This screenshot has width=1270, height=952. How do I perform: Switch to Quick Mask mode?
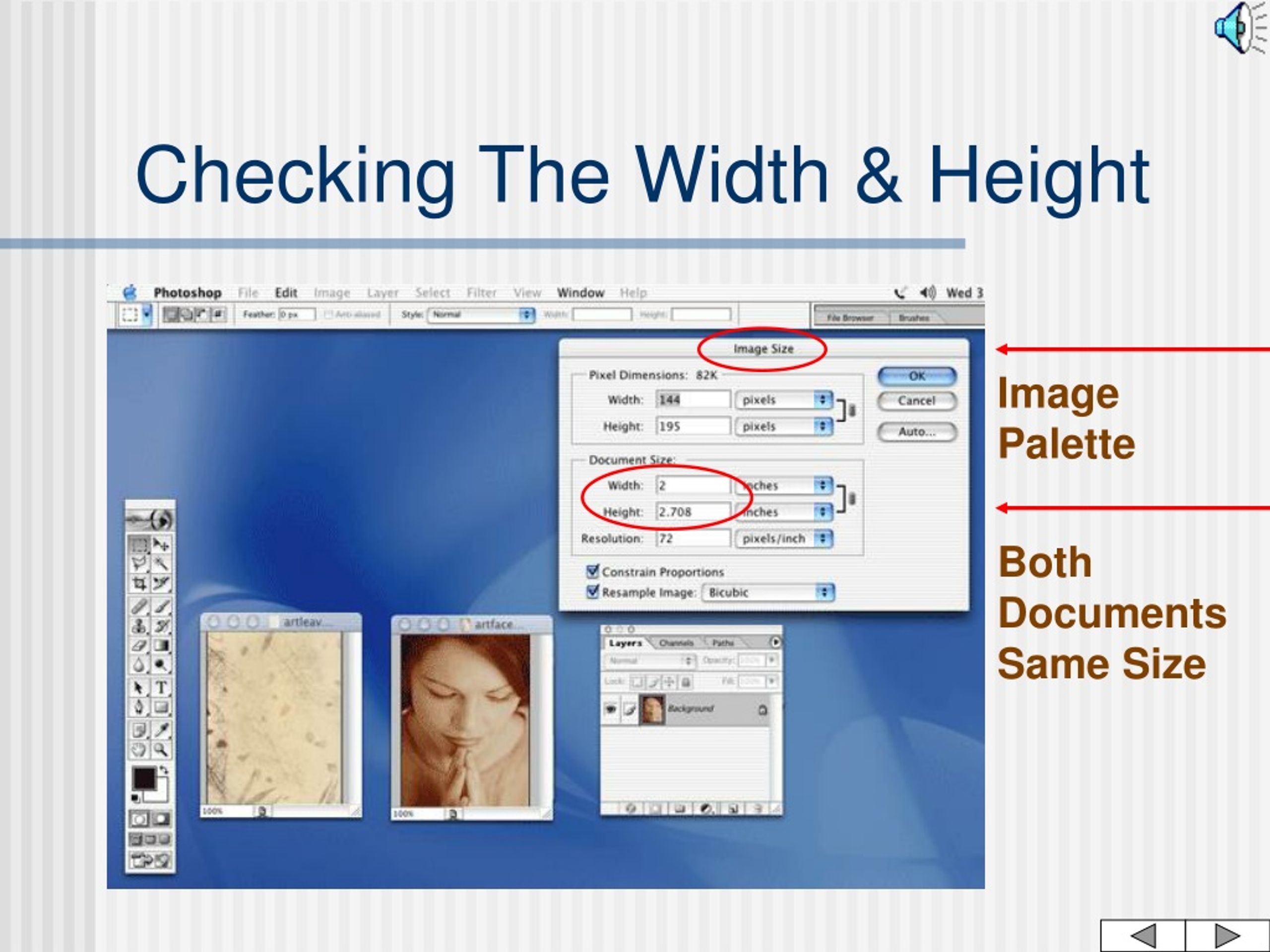point(161,820)
